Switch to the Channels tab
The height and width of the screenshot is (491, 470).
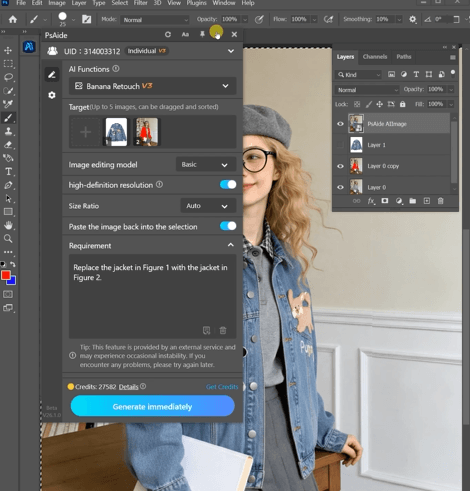click(375, 57)
